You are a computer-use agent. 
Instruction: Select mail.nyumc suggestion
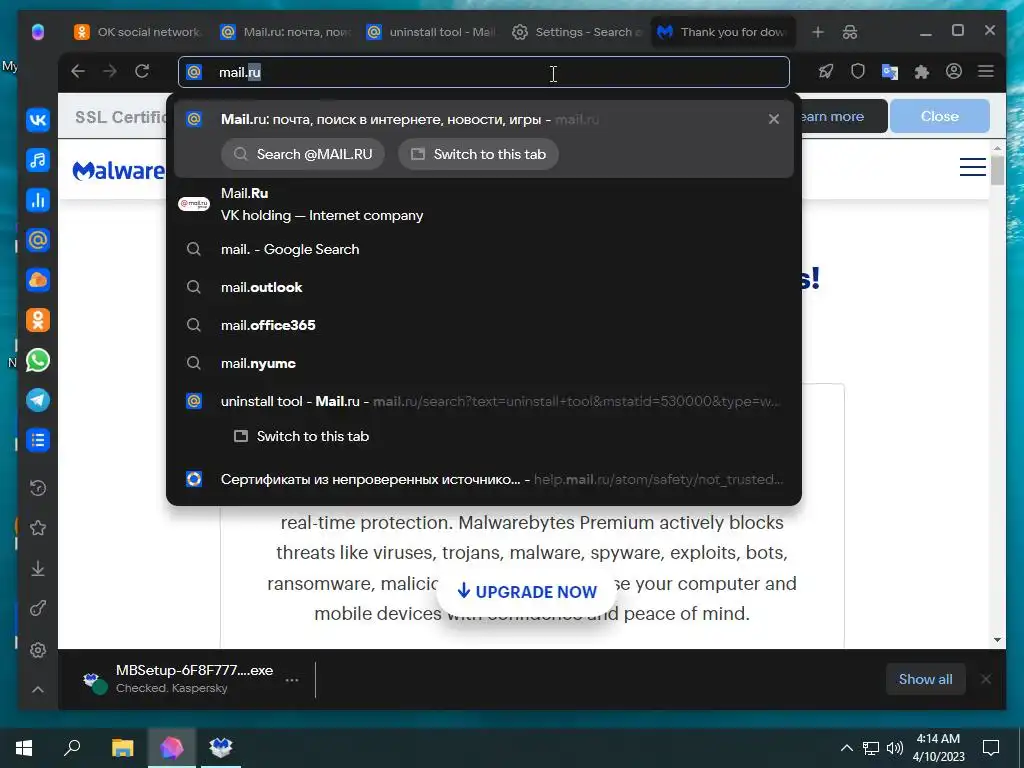click(483, 363)
